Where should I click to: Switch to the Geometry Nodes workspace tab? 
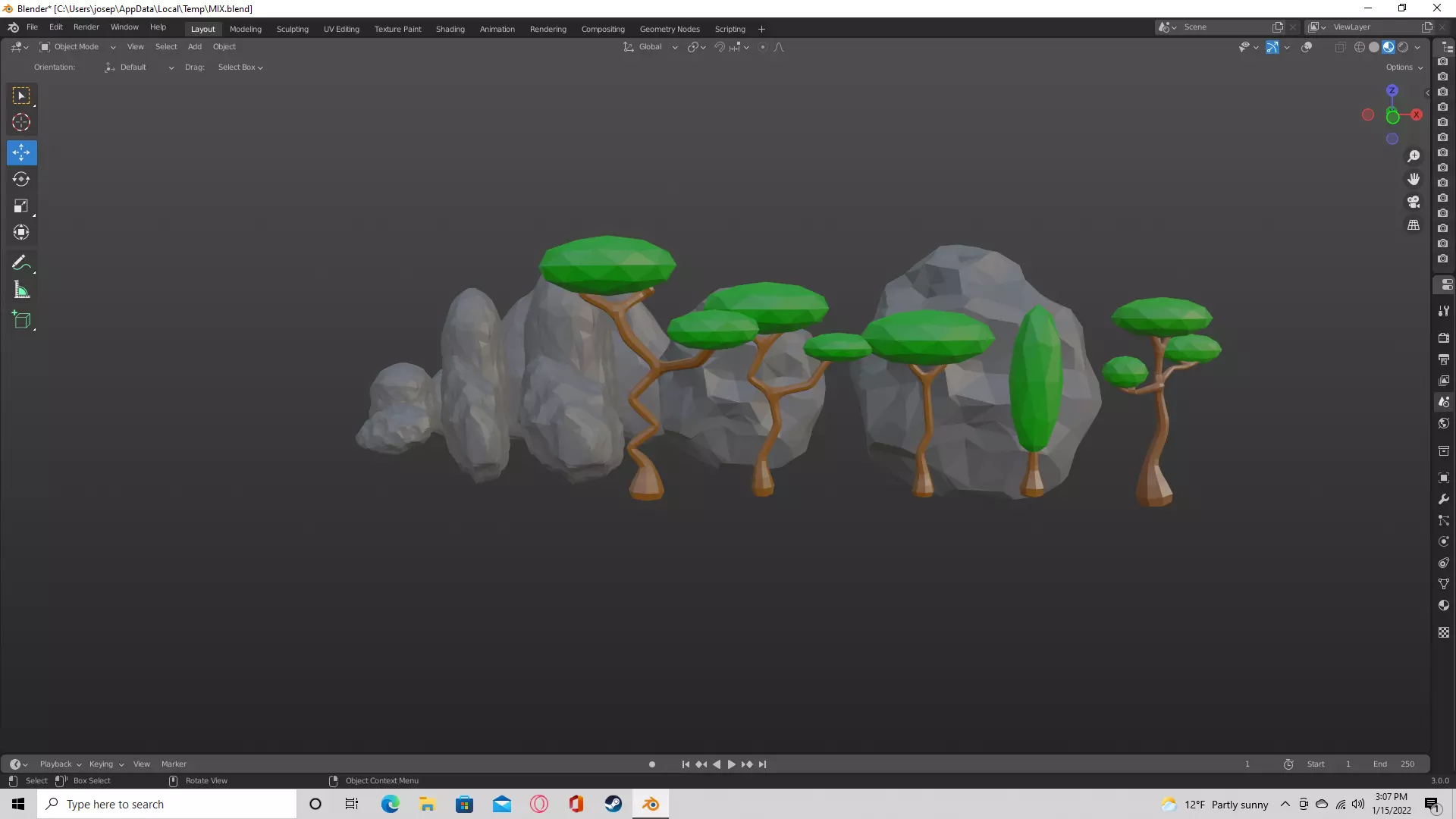click(x=670, y=29)
